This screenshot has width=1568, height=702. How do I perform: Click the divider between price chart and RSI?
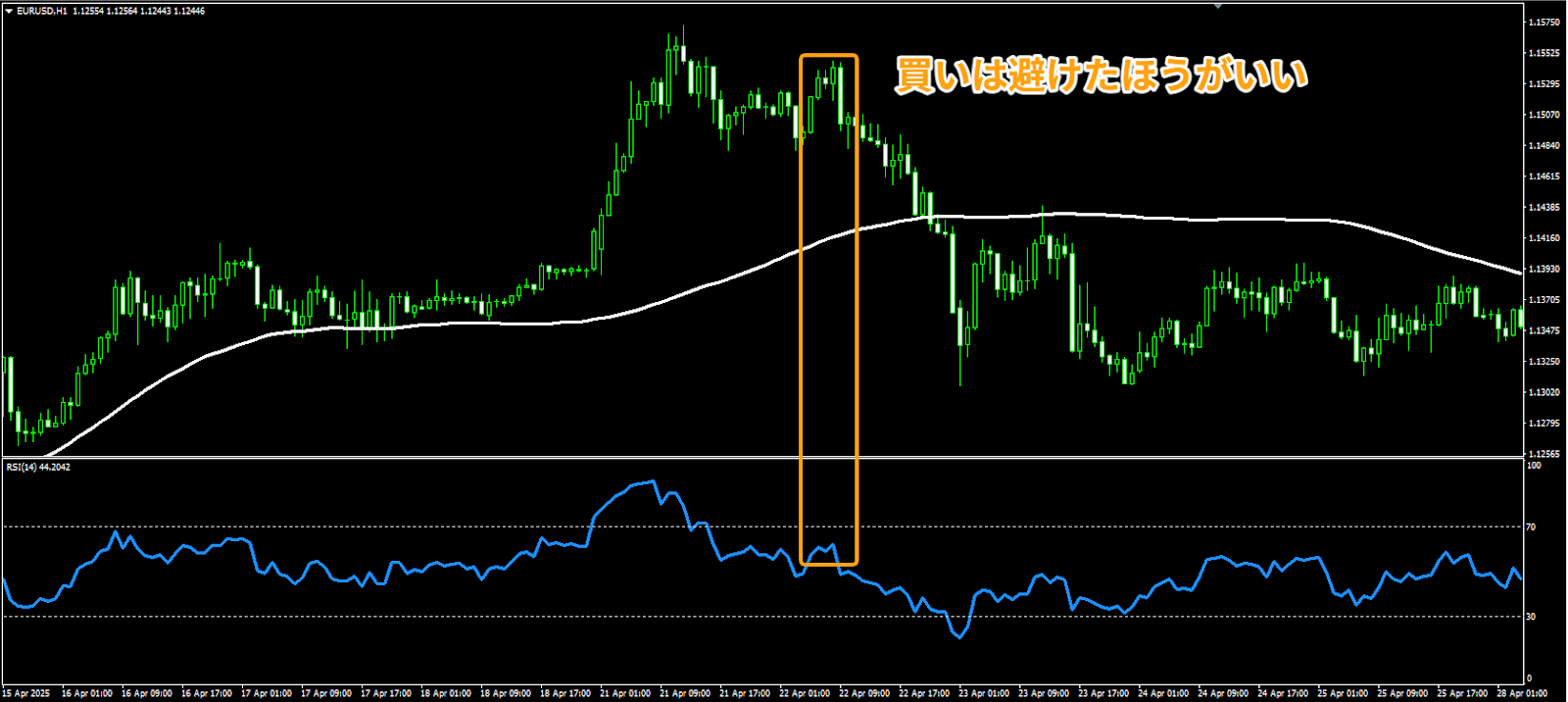(762, 458)
